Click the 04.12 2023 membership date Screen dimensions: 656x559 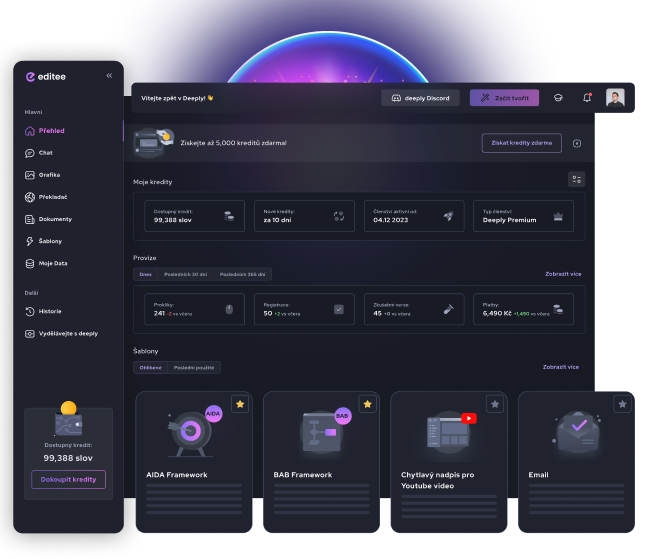[391, 220]
